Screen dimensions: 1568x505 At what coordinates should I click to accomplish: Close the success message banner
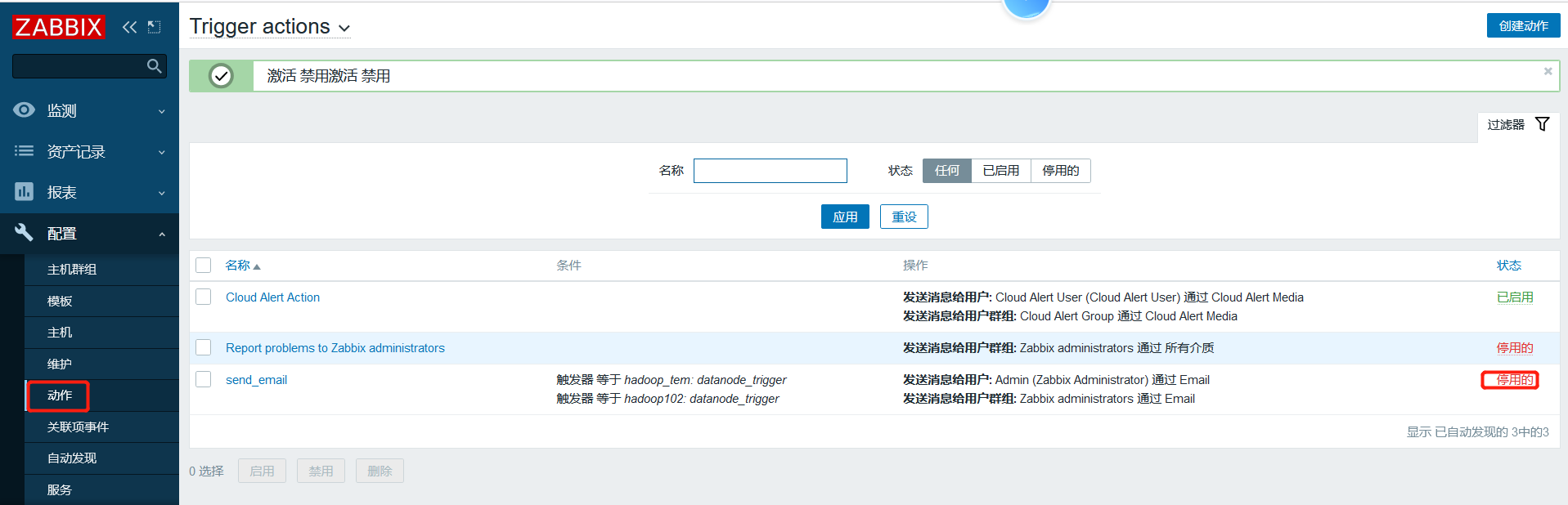[1548, 71]
